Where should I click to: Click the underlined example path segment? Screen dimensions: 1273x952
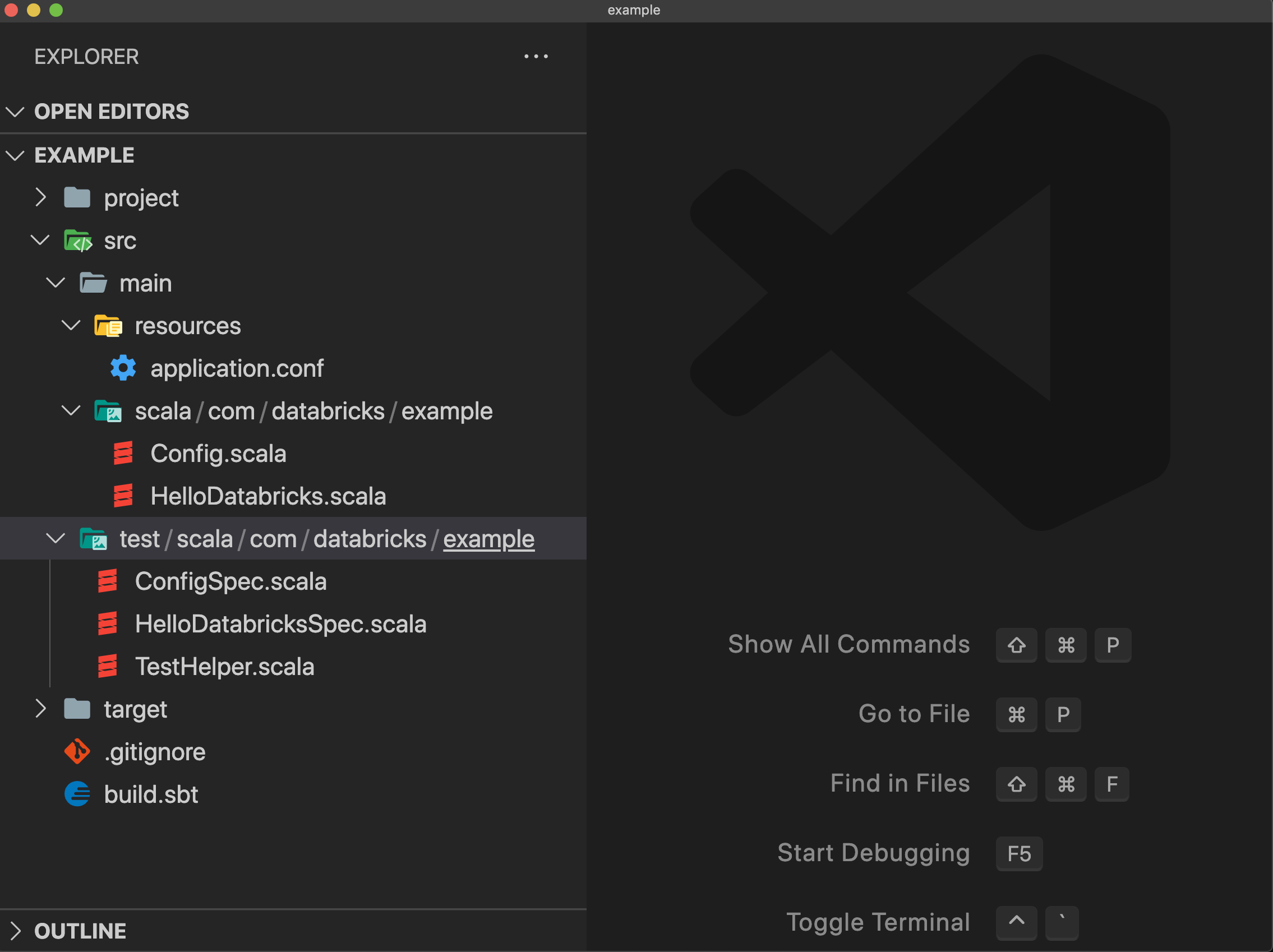(x=488, y=538)
